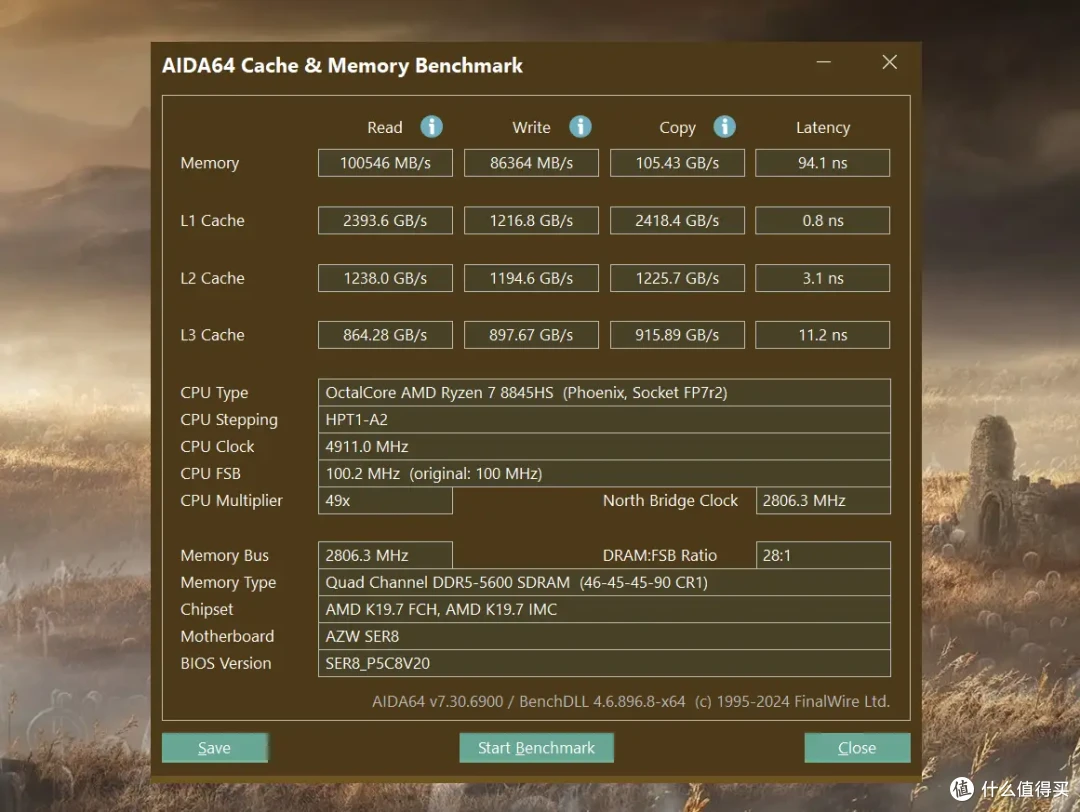Select the L2 Cache write 1194.6 GB/s

click(531, 278)
